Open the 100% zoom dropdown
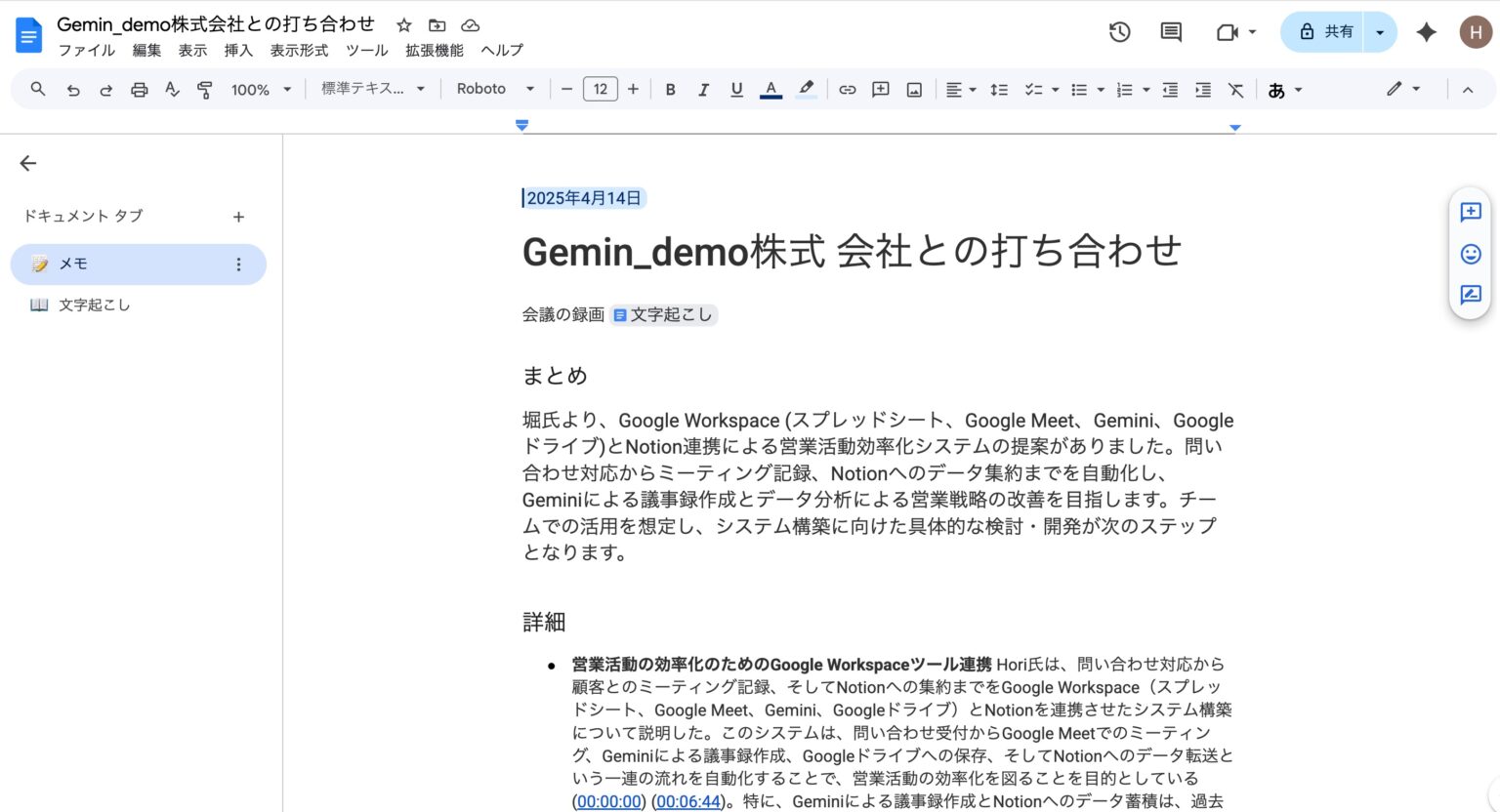 261,89
